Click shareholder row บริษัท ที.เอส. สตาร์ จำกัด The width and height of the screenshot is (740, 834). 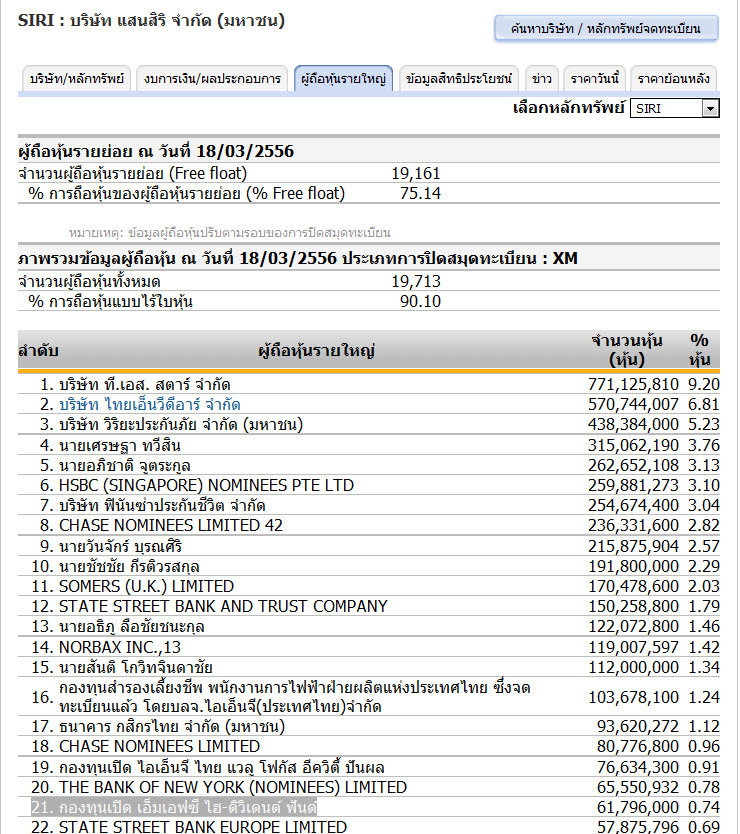[369, 384]
